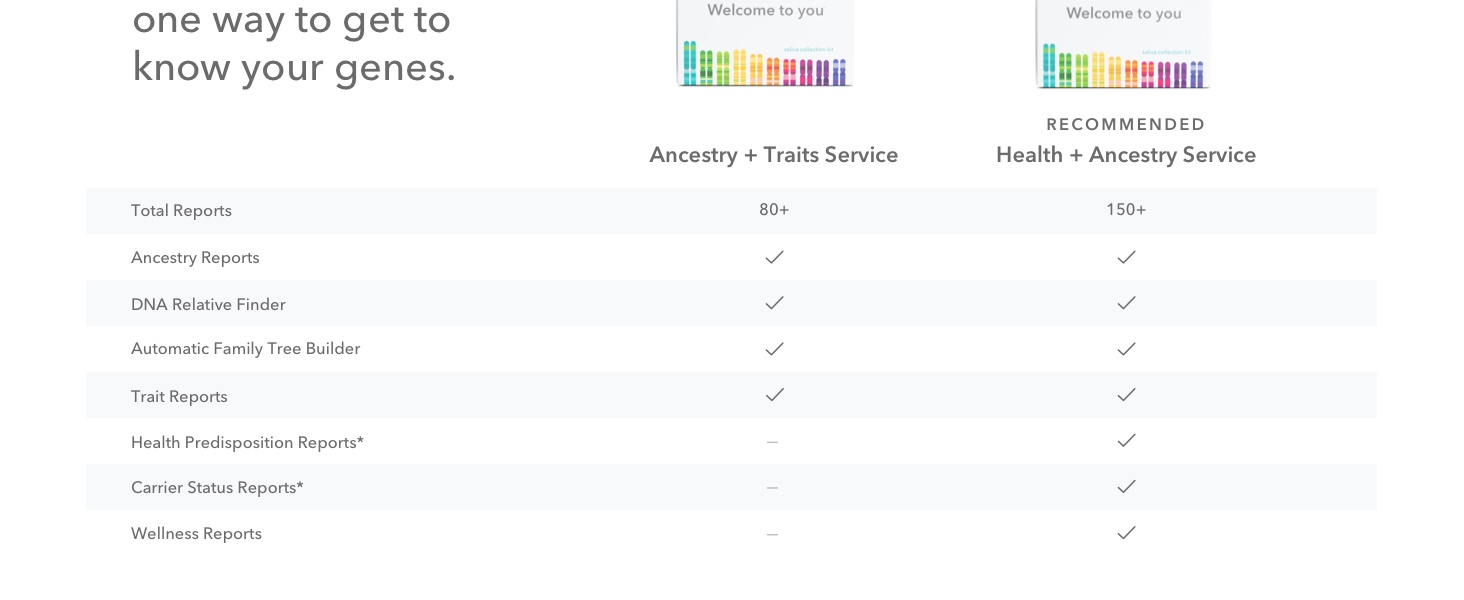Select the Health + Ancestry Service heading

(1125, 155)
